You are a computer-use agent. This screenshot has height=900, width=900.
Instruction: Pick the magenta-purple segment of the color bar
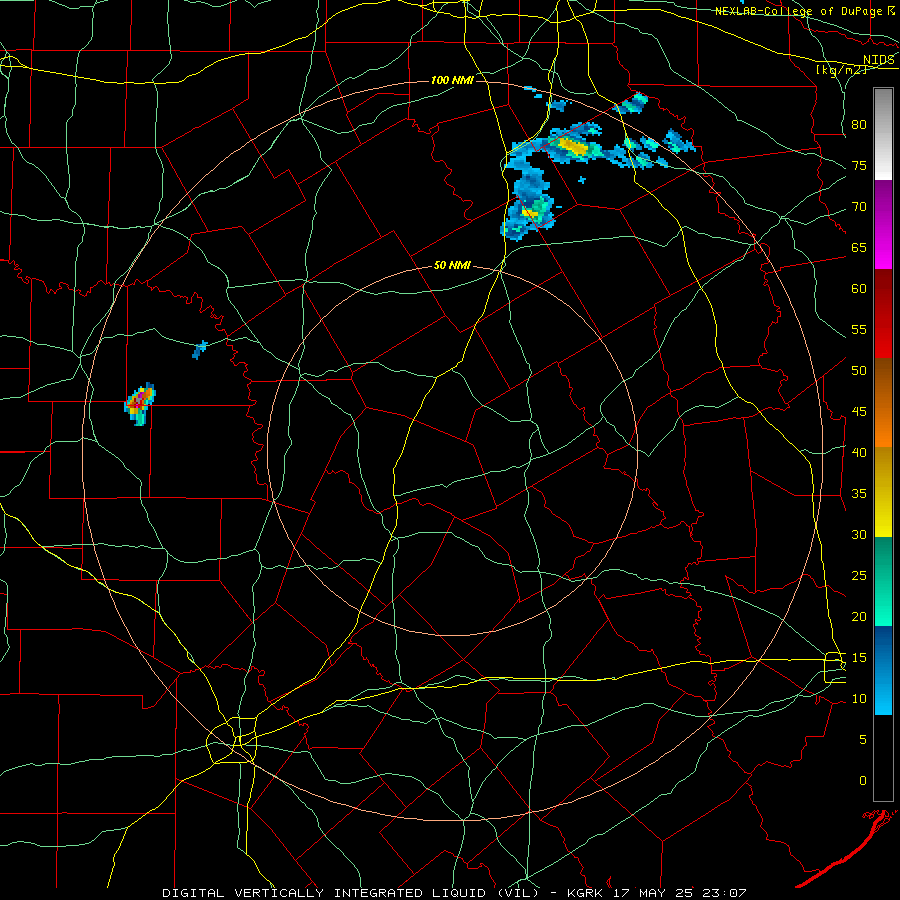click(x=883, y=225)
